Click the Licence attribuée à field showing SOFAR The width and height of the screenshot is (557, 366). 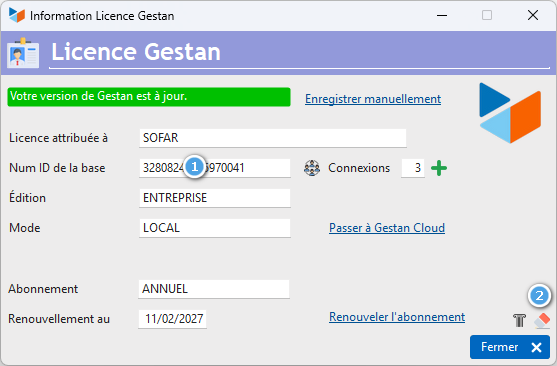pos(272,138)
